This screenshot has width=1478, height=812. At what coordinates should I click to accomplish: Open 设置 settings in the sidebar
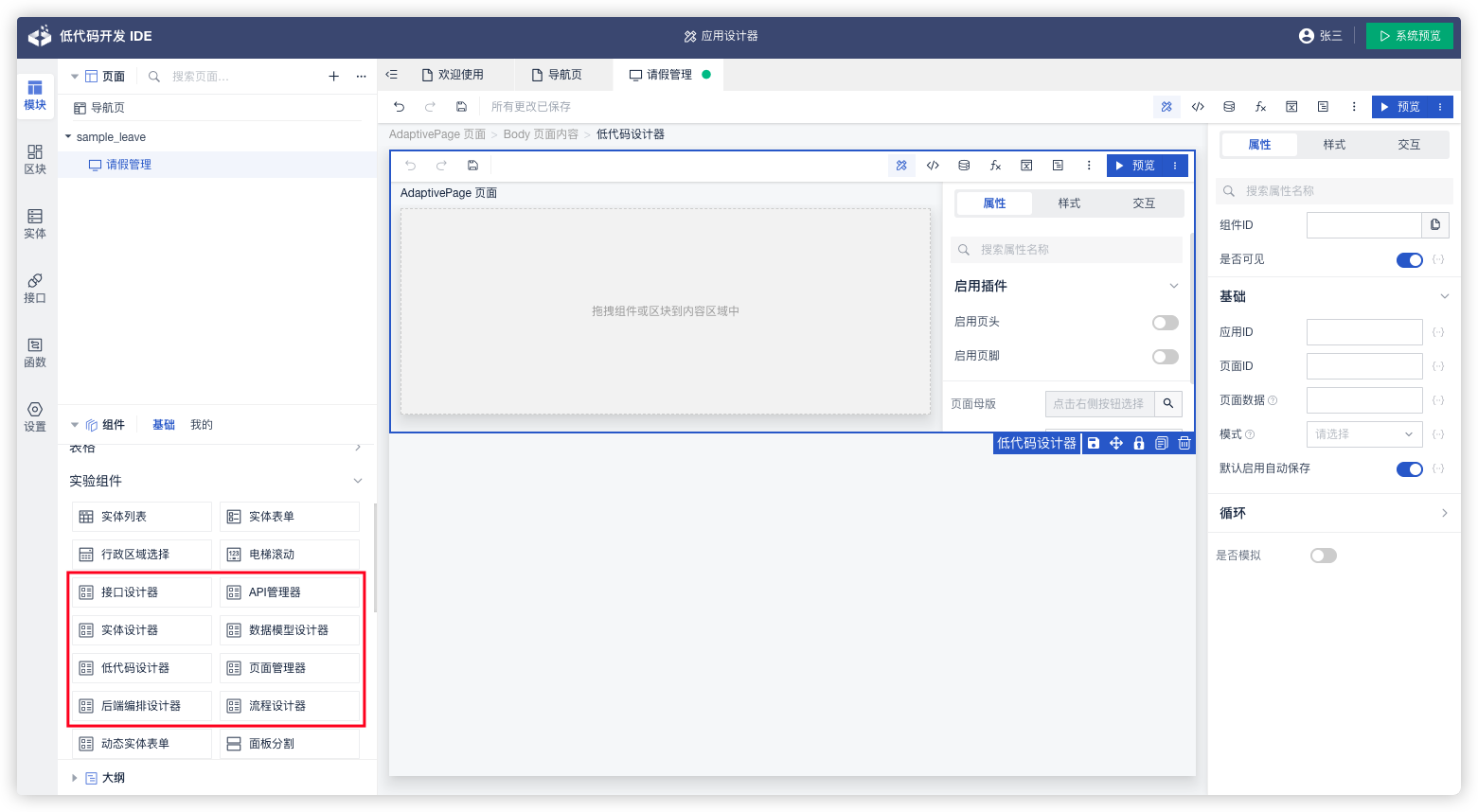pos(35,416)
